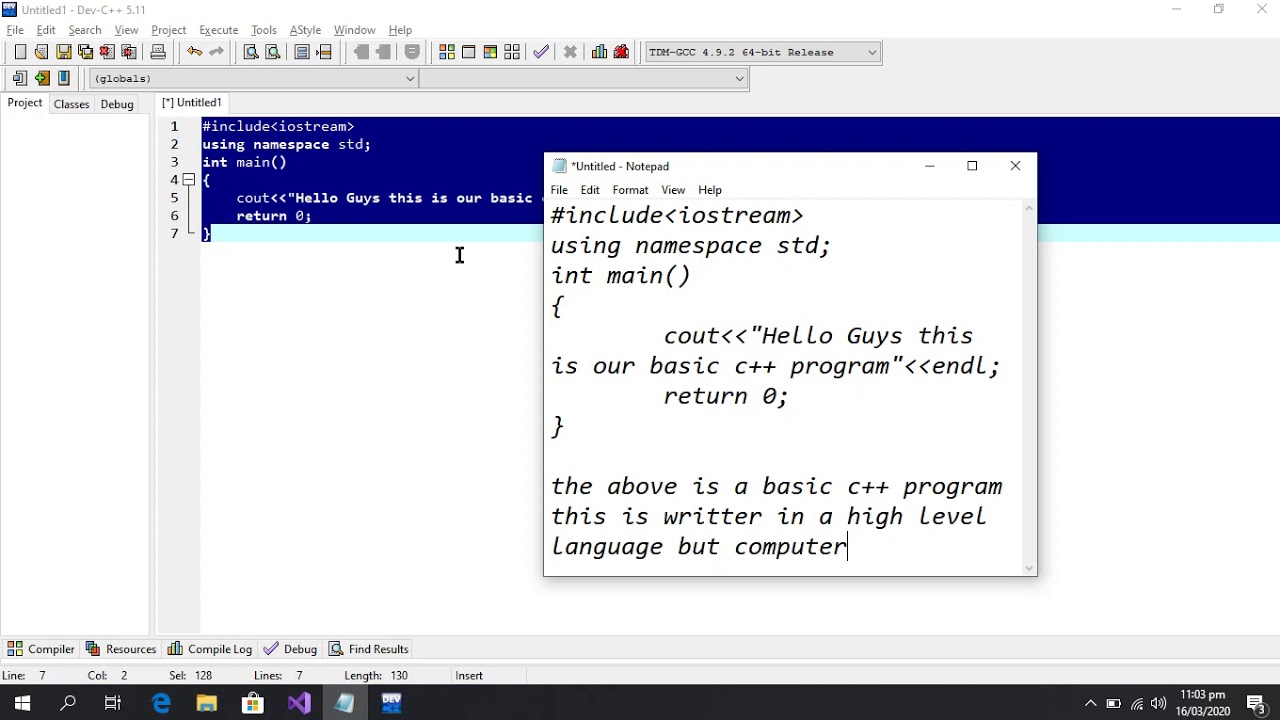The height and width of the screenshot is (720, 1280).
Task: Click the Close file icon
Action: 107,52
